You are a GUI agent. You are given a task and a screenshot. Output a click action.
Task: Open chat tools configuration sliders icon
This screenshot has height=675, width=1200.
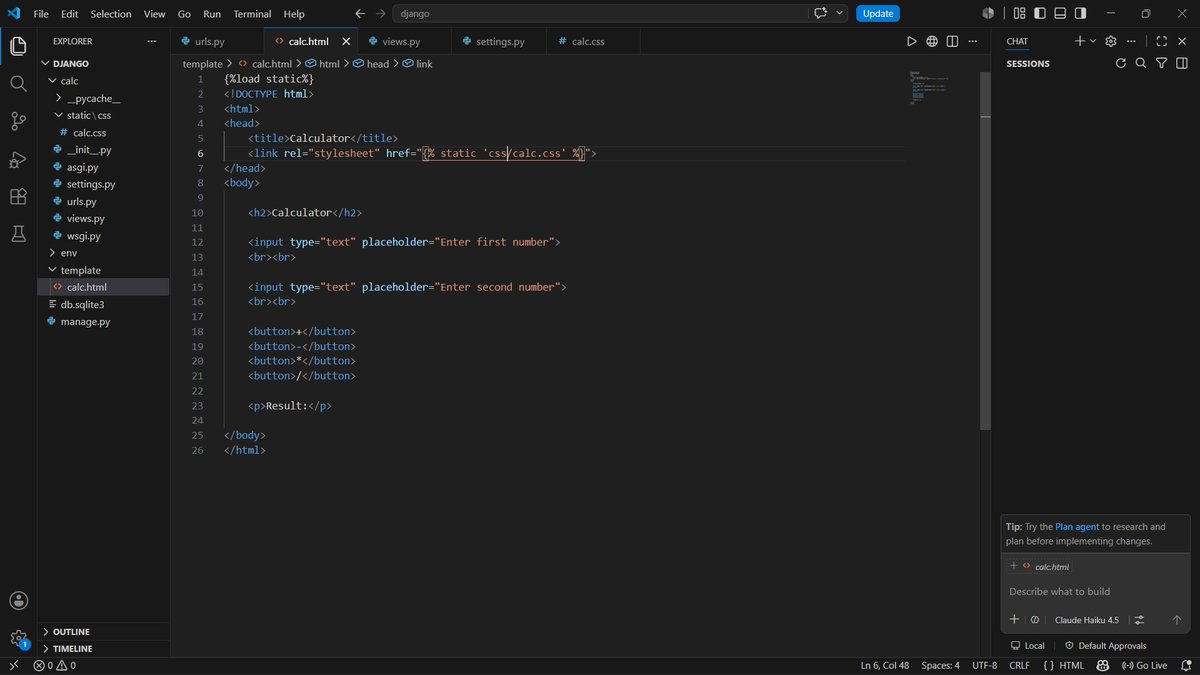tap(1139, 619)
